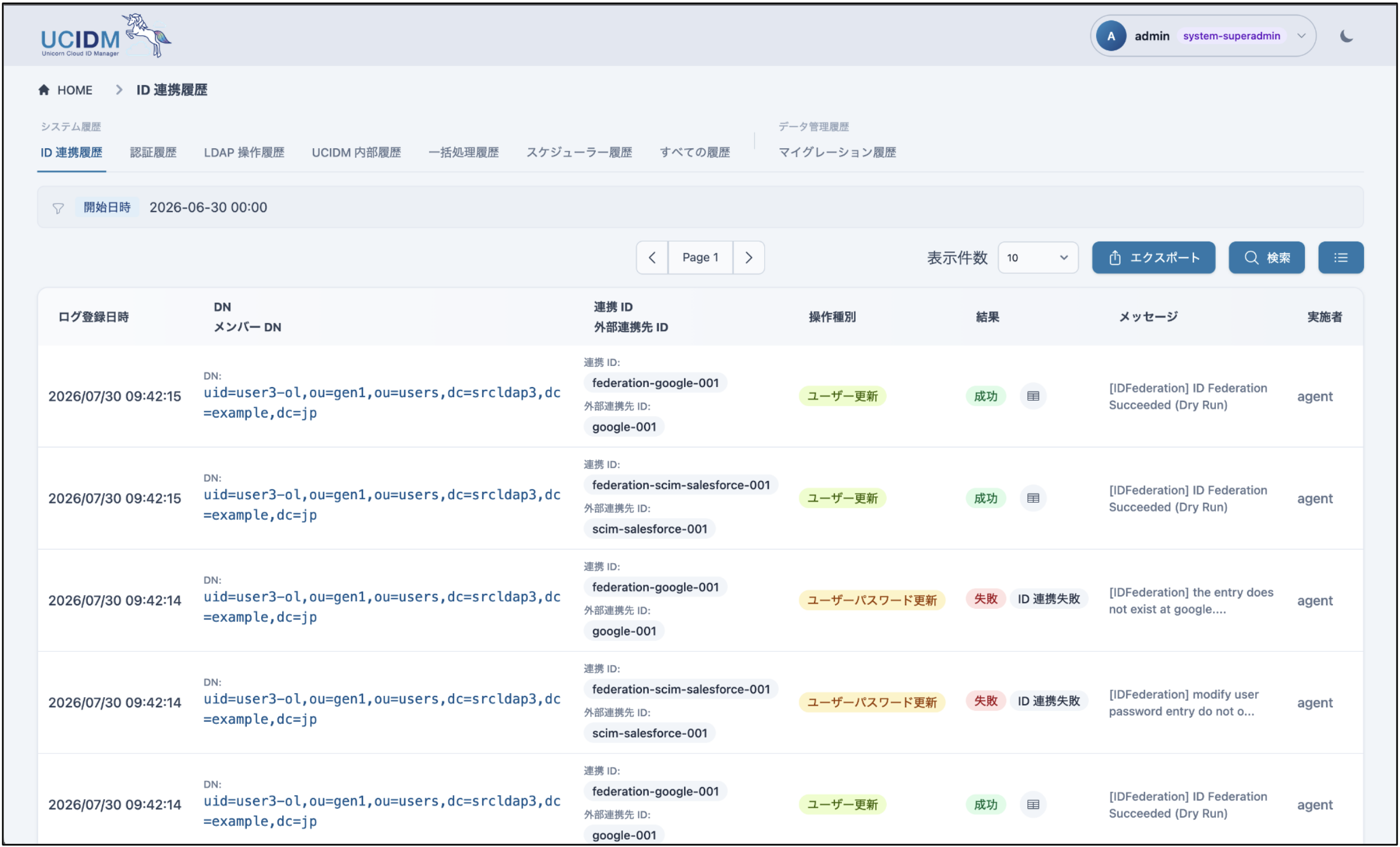Click the HOME breadcrumb house icon
Viewport: 1400px width, 847px height.
pos(44,90)
